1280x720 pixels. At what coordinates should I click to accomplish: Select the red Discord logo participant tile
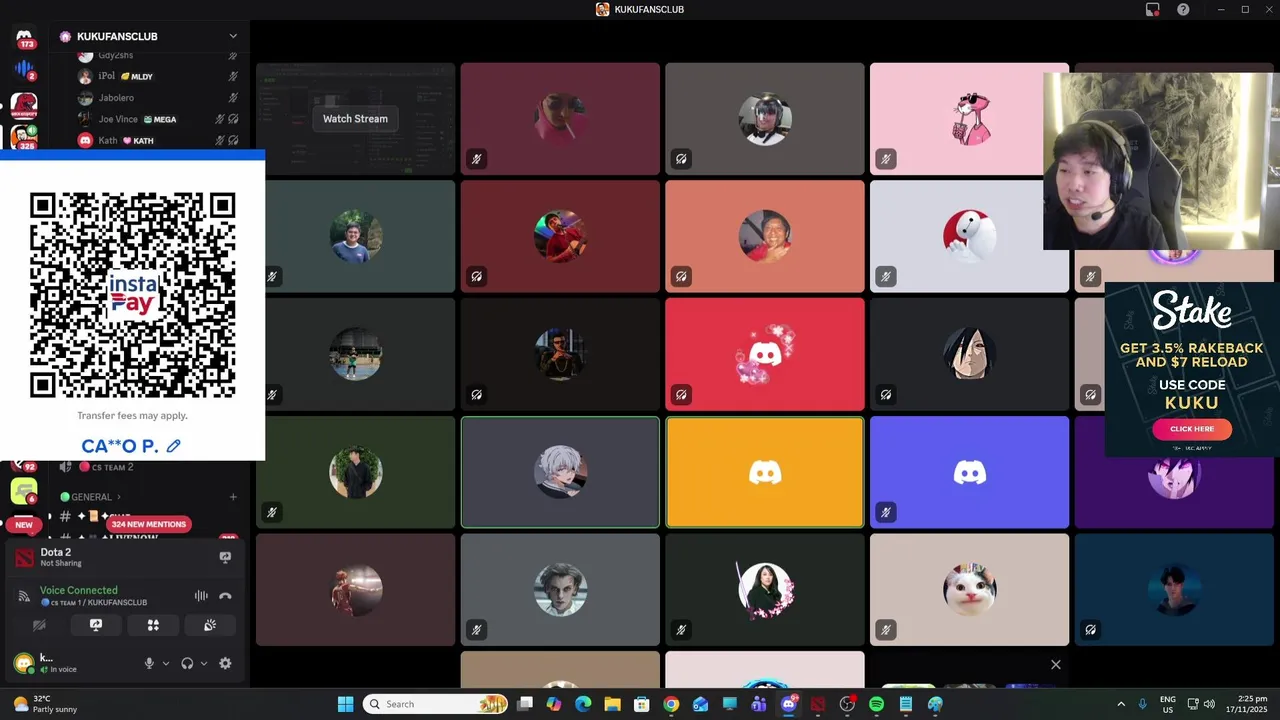point(765,354)
